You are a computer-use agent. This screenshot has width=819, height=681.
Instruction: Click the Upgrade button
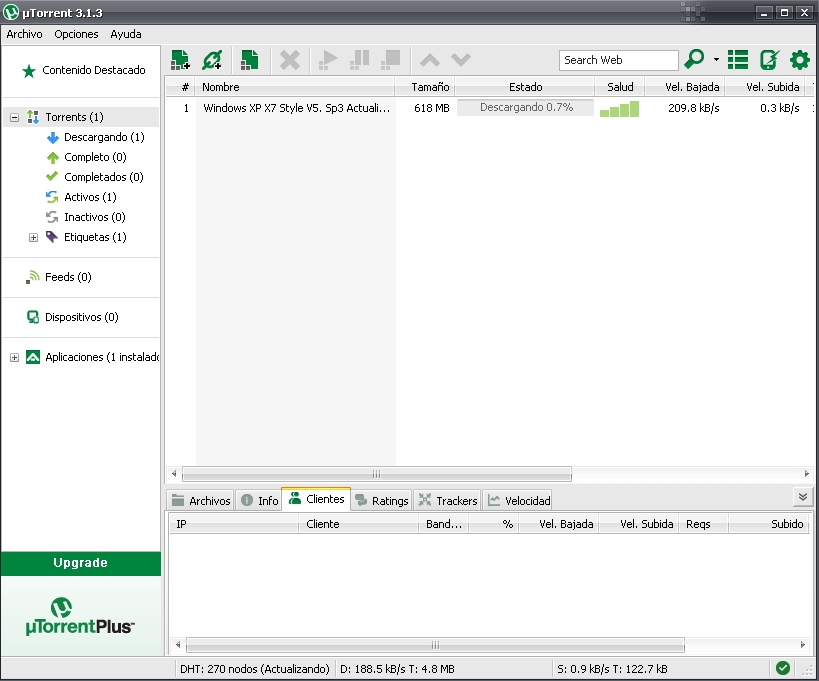[x=80, y=563]
